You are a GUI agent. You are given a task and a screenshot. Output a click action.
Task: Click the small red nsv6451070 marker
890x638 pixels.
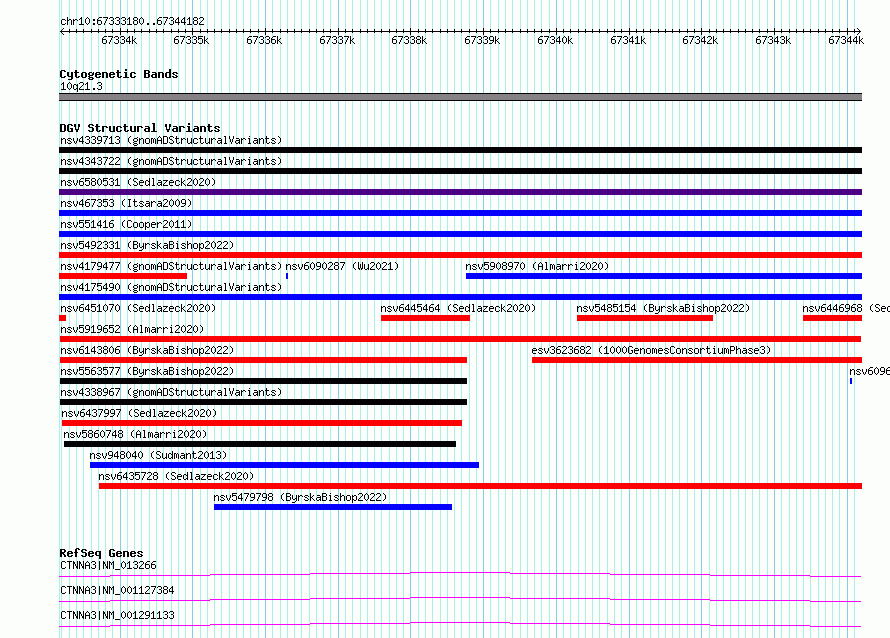(x=62, y=318)
